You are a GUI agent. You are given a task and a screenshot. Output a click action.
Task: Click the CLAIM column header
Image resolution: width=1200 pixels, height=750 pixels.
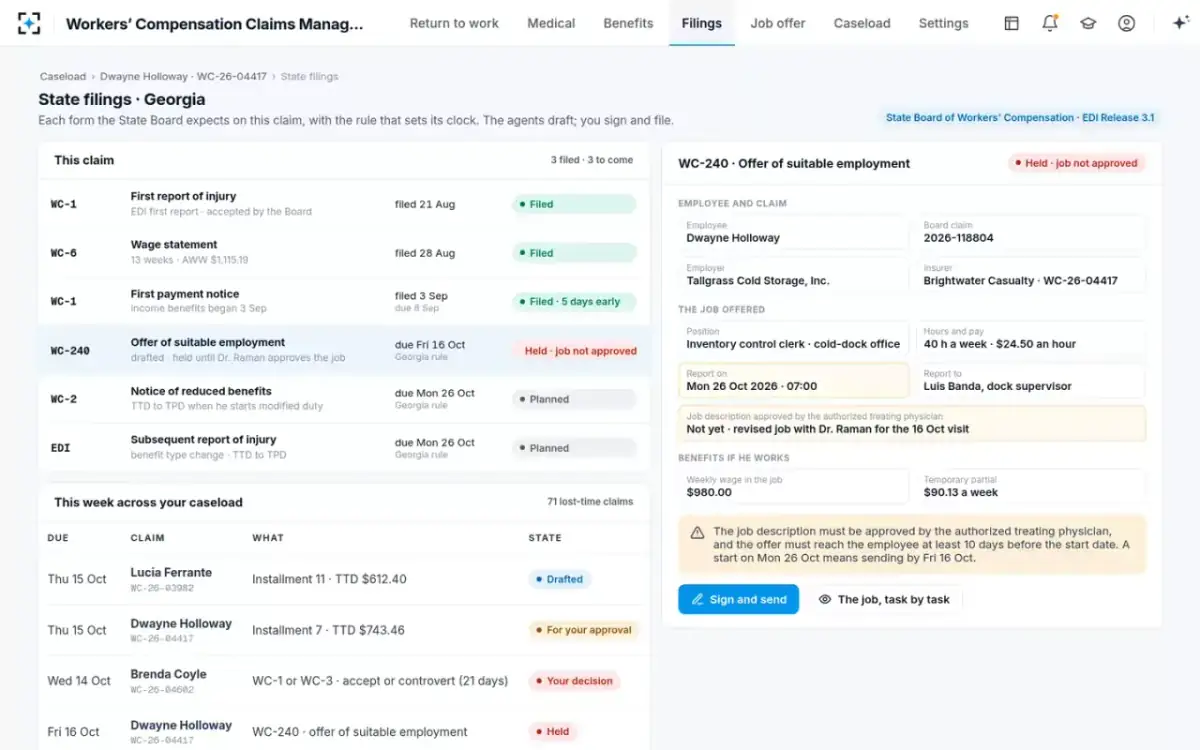[x=147, y=538]
